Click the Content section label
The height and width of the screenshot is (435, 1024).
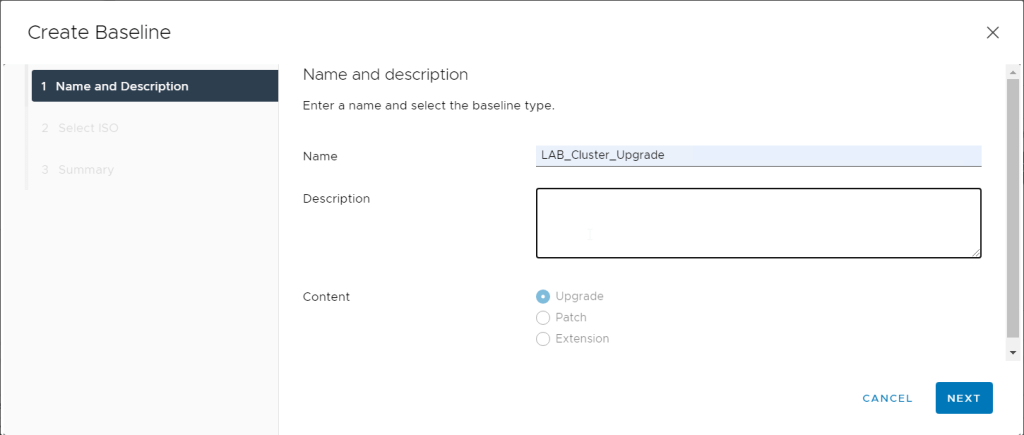pyautogui.click(x=326, y=296)
